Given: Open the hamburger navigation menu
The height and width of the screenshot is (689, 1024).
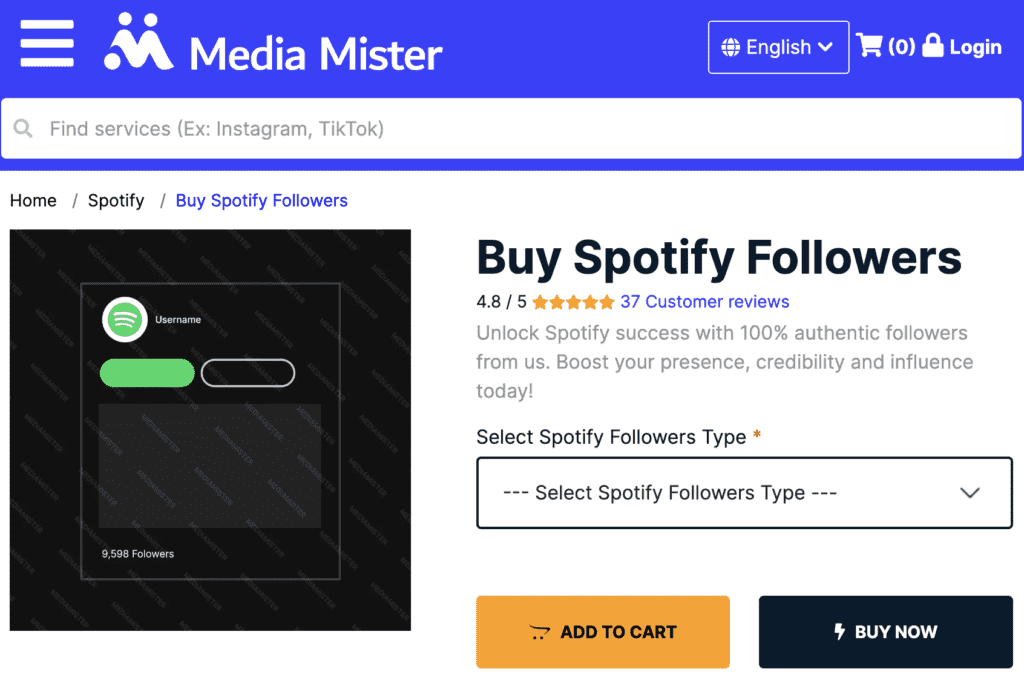Looking at the screenshot, I should coord(46,44).
